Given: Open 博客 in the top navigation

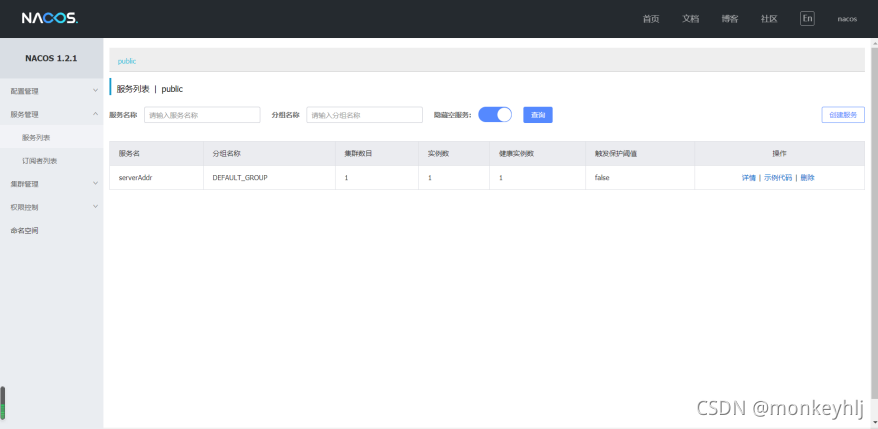Looking at the screenshot, I should pos(730,19).
